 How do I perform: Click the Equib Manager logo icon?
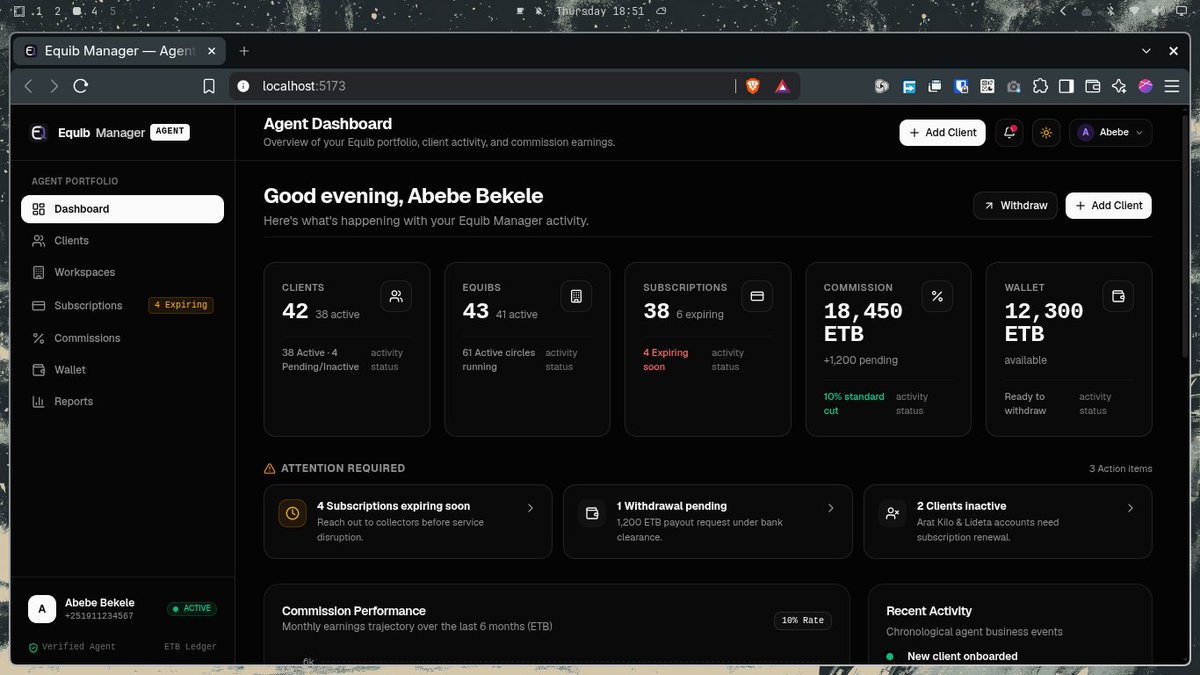39,132
